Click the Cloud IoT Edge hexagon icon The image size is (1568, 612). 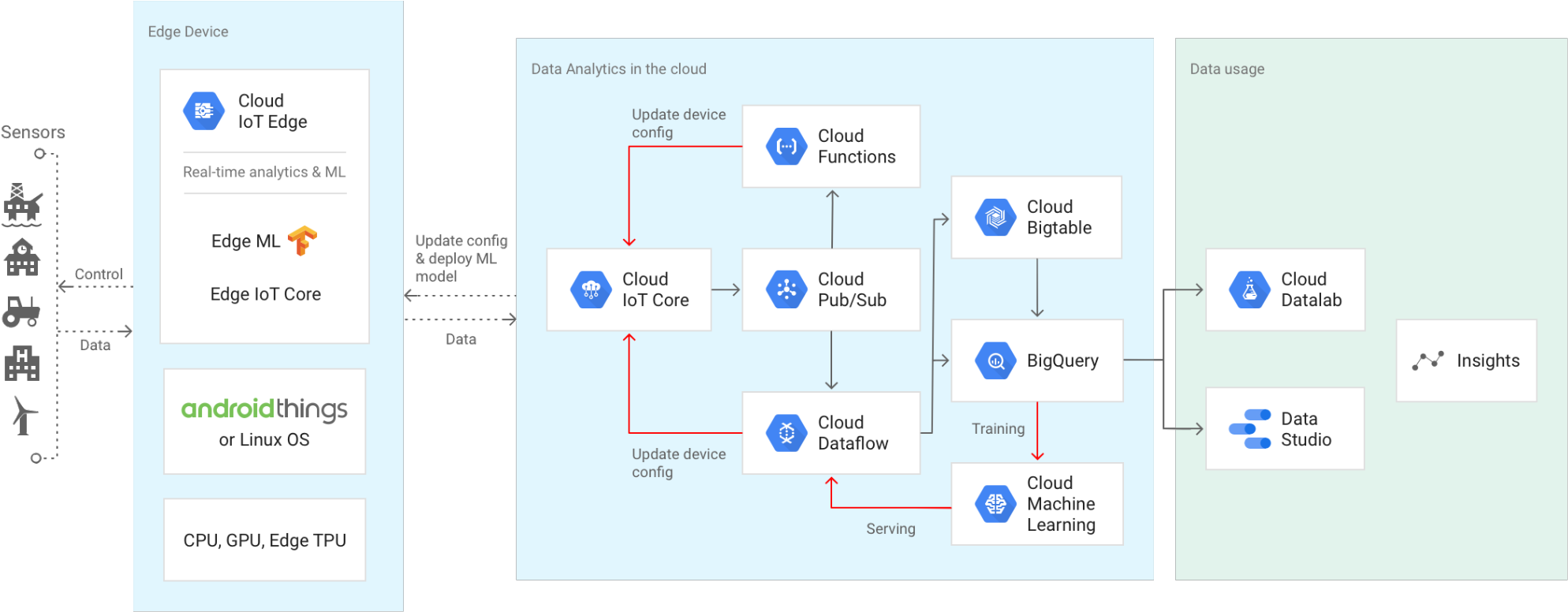click(x=203, y=111)
